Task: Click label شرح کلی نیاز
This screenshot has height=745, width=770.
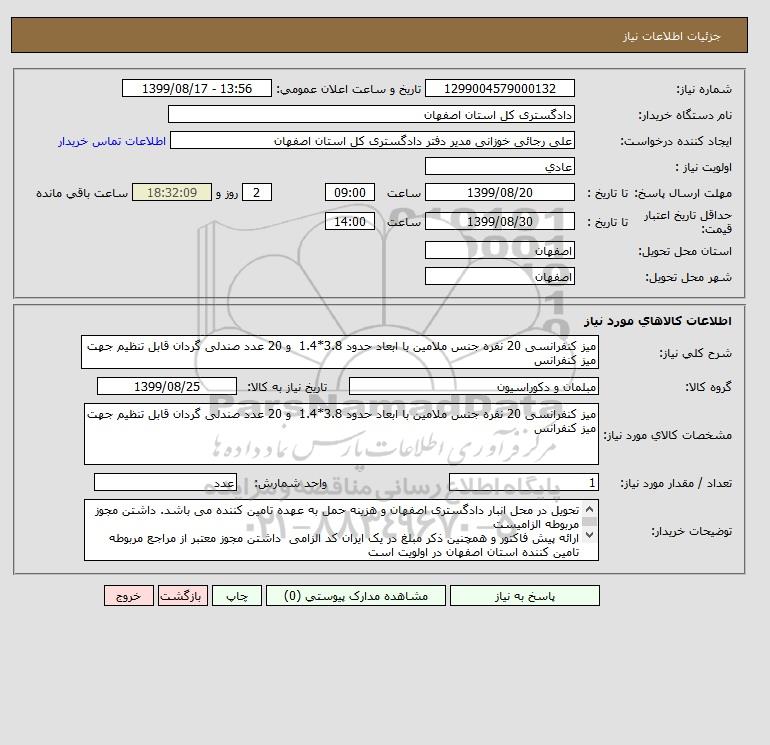Action: [695, 354]
